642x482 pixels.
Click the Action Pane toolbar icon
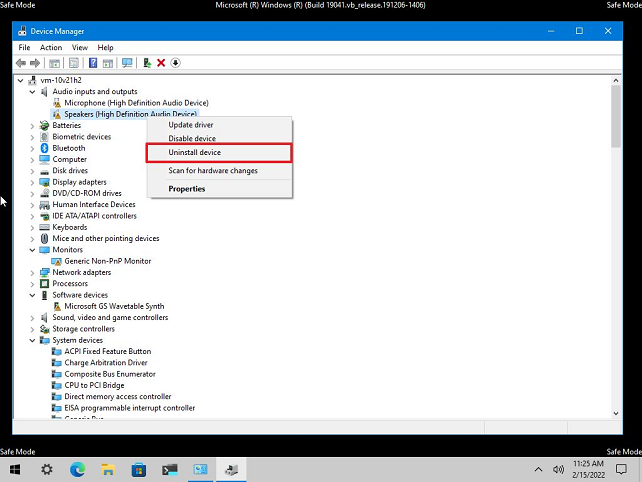[108, 63]
